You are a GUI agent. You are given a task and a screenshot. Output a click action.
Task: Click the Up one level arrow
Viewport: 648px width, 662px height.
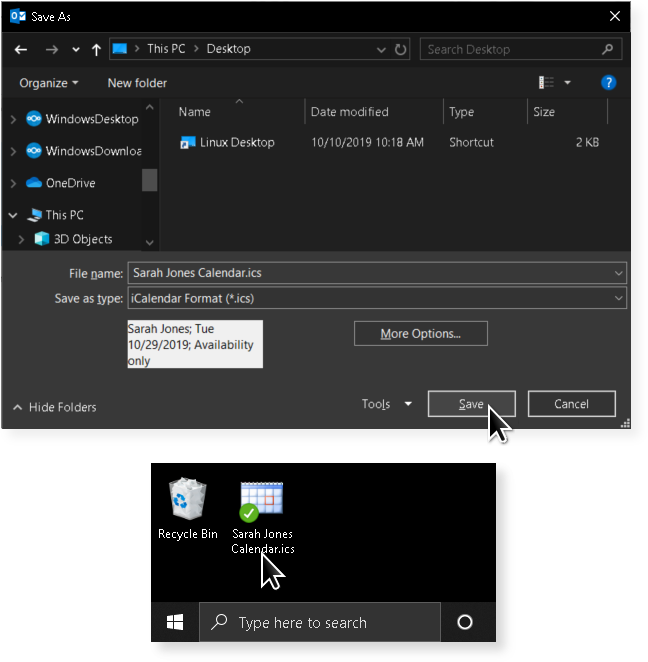(96, 49)
